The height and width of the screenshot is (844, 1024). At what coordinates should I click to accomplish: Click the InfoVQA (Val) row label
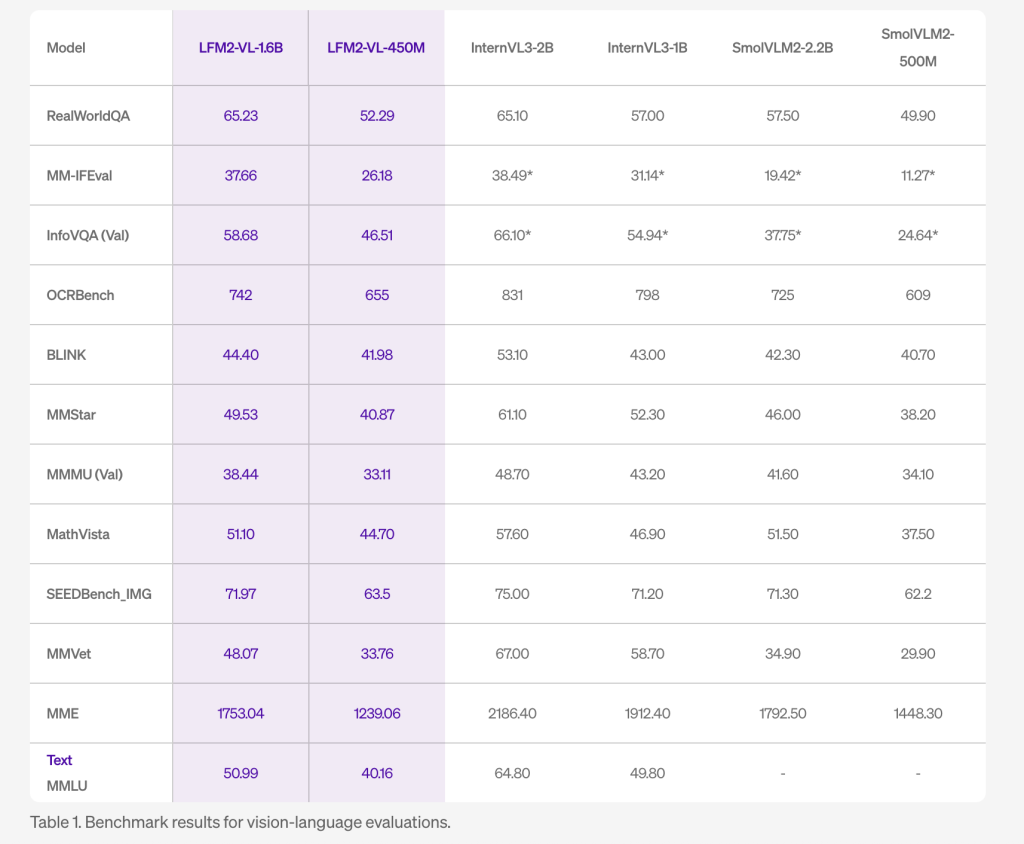(x=88, y=235)
